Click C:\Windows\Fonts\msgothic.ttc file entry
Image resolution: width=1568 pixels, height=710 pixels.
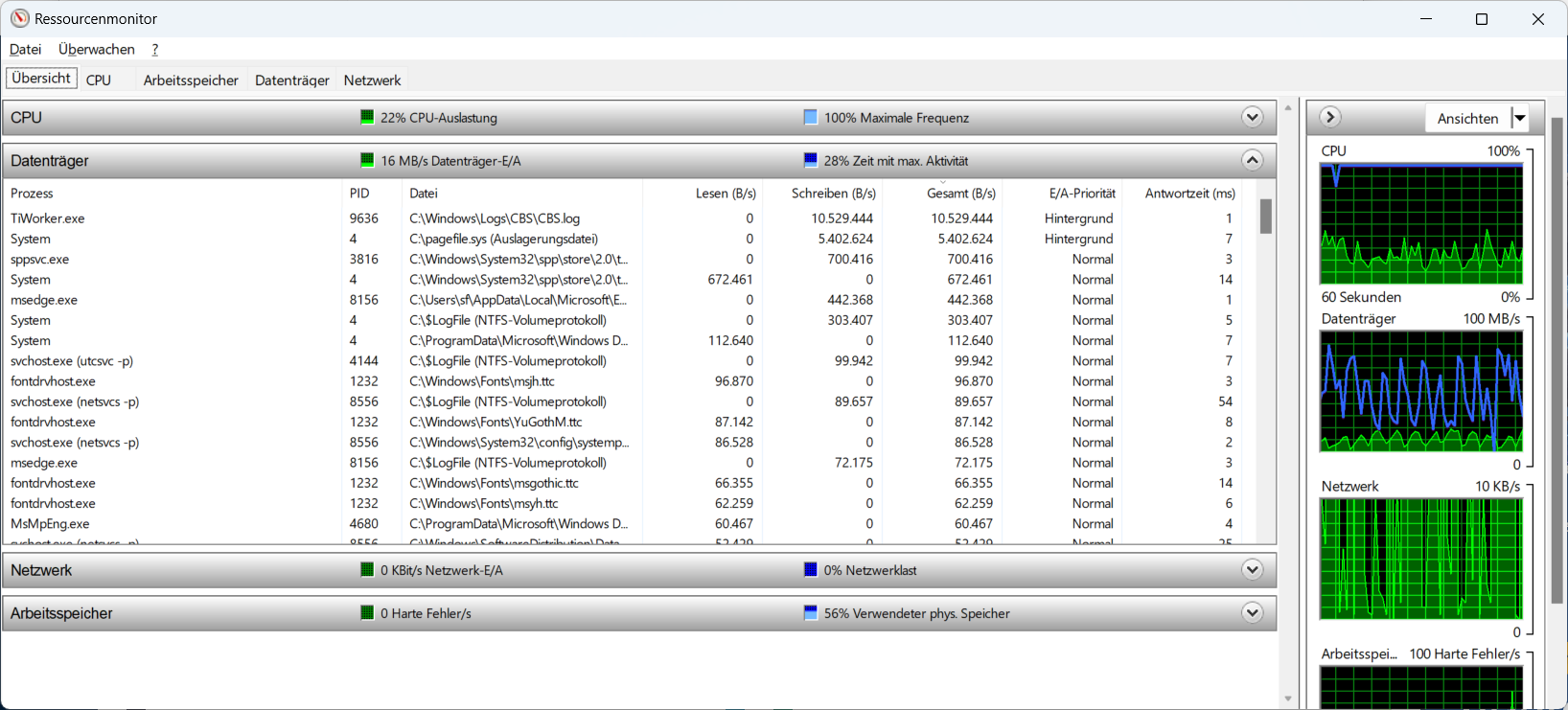[495, 483]
